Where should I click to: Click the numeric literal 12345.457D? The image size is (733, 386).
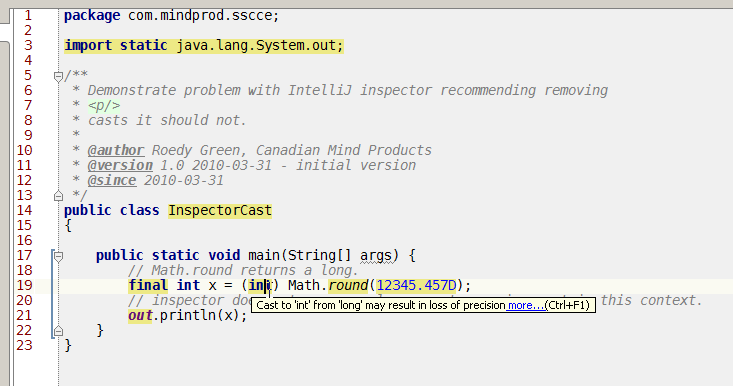(416, 285)
